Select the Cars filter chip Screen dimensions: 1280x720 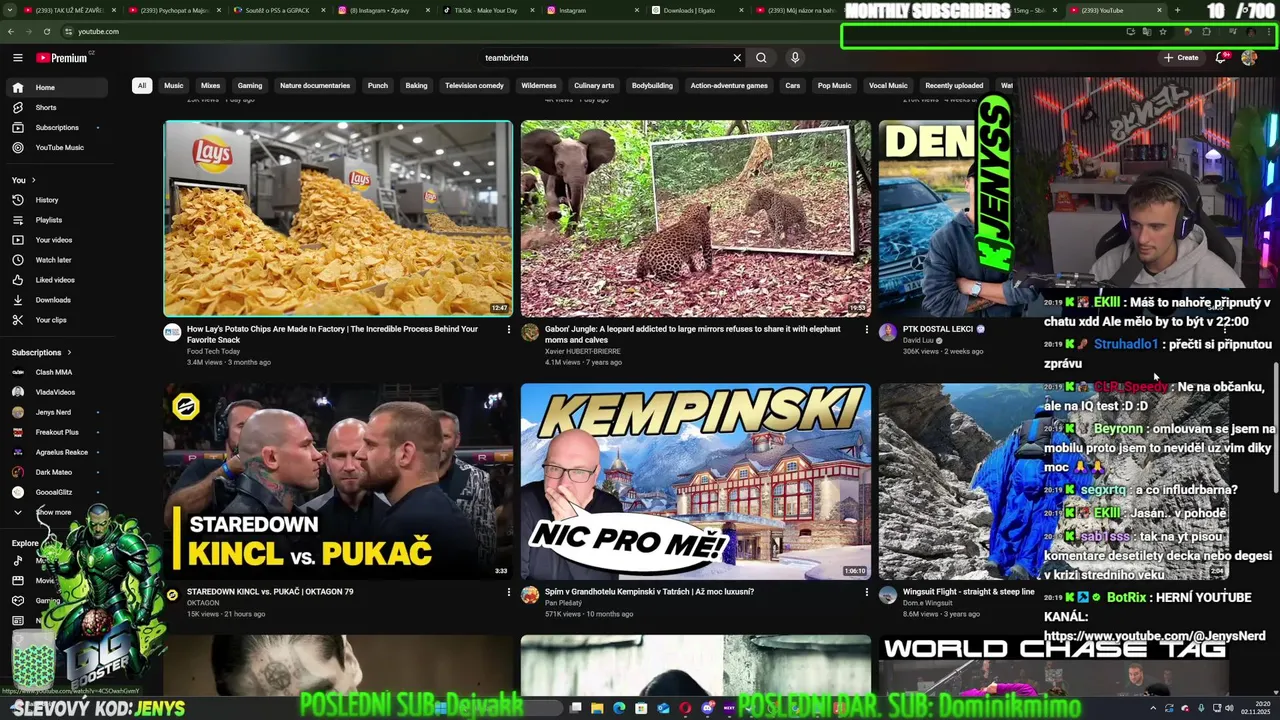[x=793, y=86]
